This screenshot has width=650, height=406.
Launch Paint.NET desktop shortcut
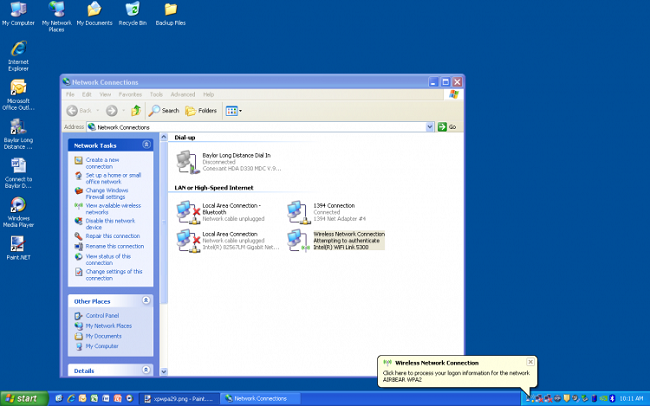click(x=18, y=248)
